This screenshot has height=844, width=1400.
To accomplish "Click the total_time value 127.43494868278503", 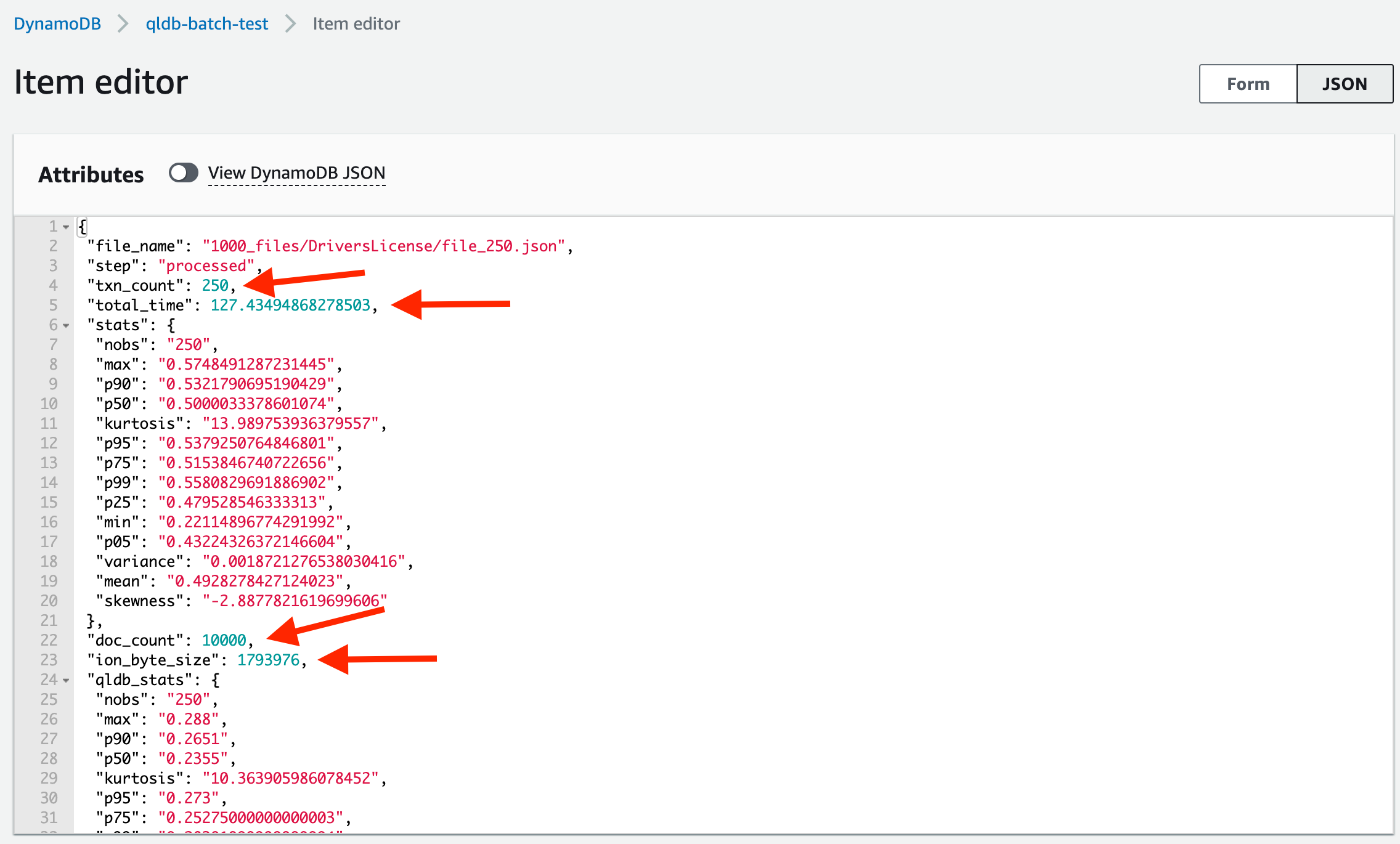I will [290, 306].
